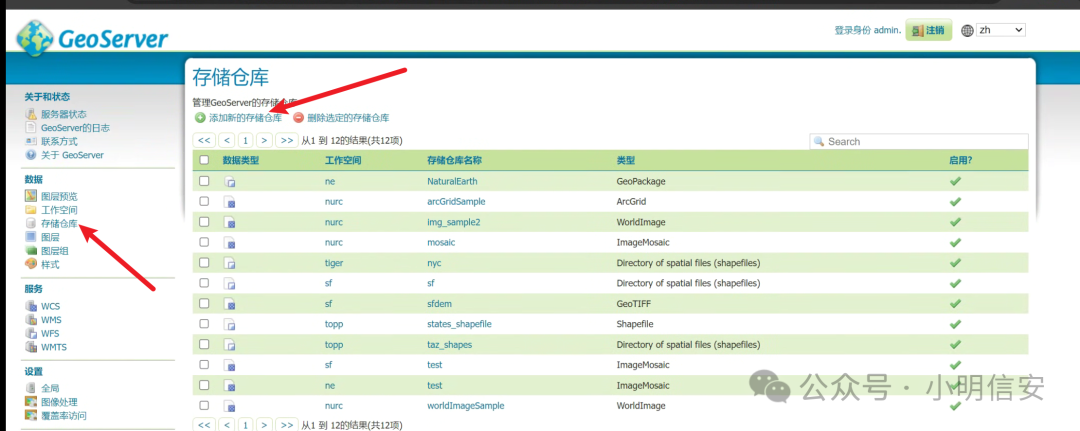Click the GeoServer logo
Image resolution: width=1080 pixels, height=431 pixels.
[92, 38]
